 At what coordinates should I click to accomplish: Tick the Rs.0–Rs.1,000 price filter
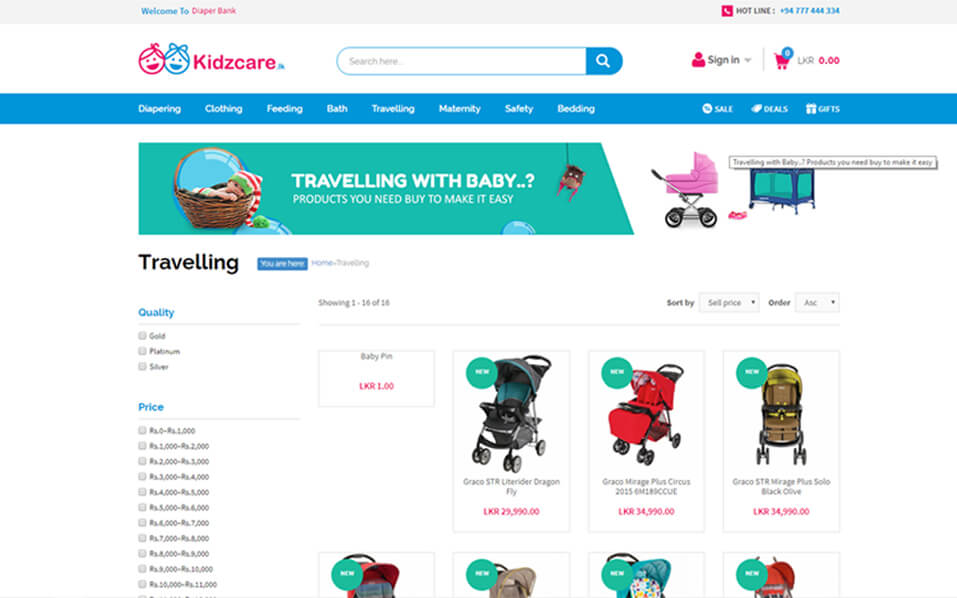click(142, 430)
